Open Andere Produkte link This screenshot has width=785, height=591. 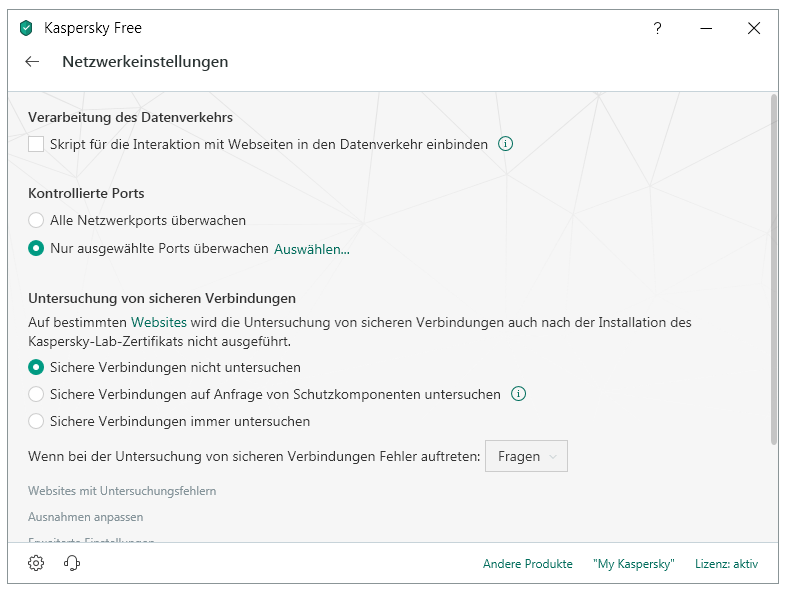(527, 564)
